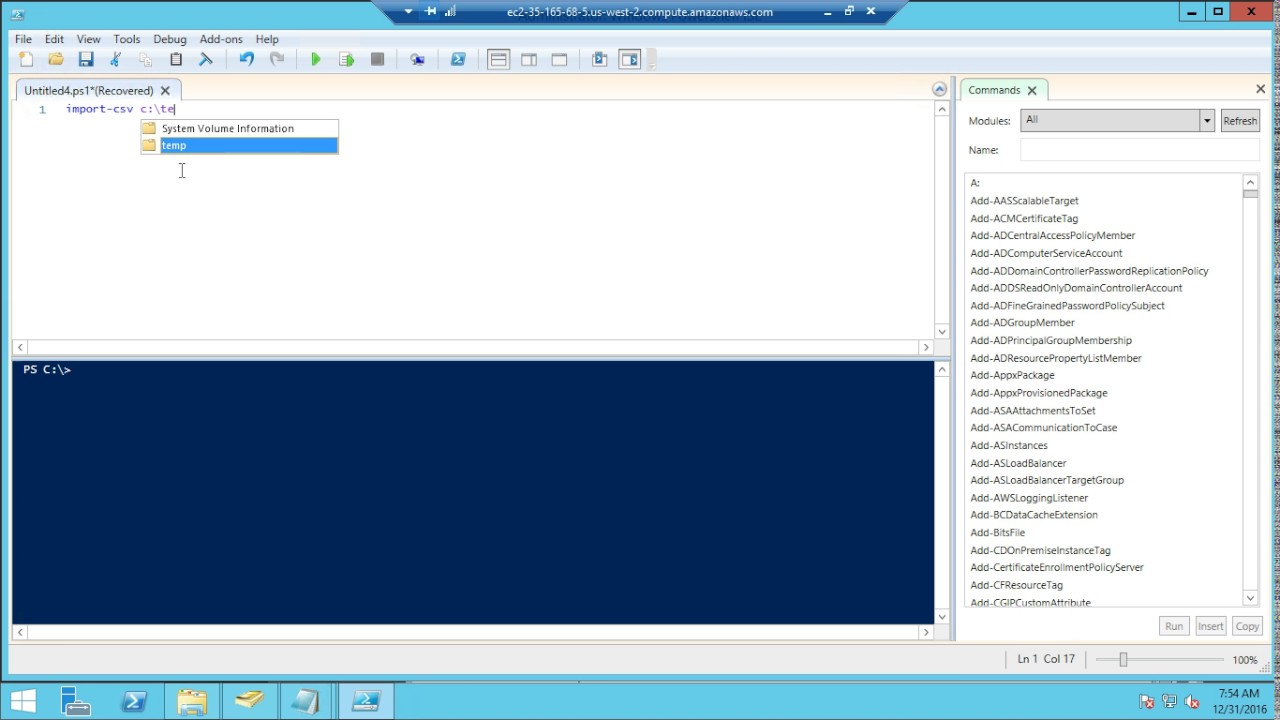1280x720 pixels.
Task: Choose temp folder from autocomplete list
Action: click(x=239, y=145)
